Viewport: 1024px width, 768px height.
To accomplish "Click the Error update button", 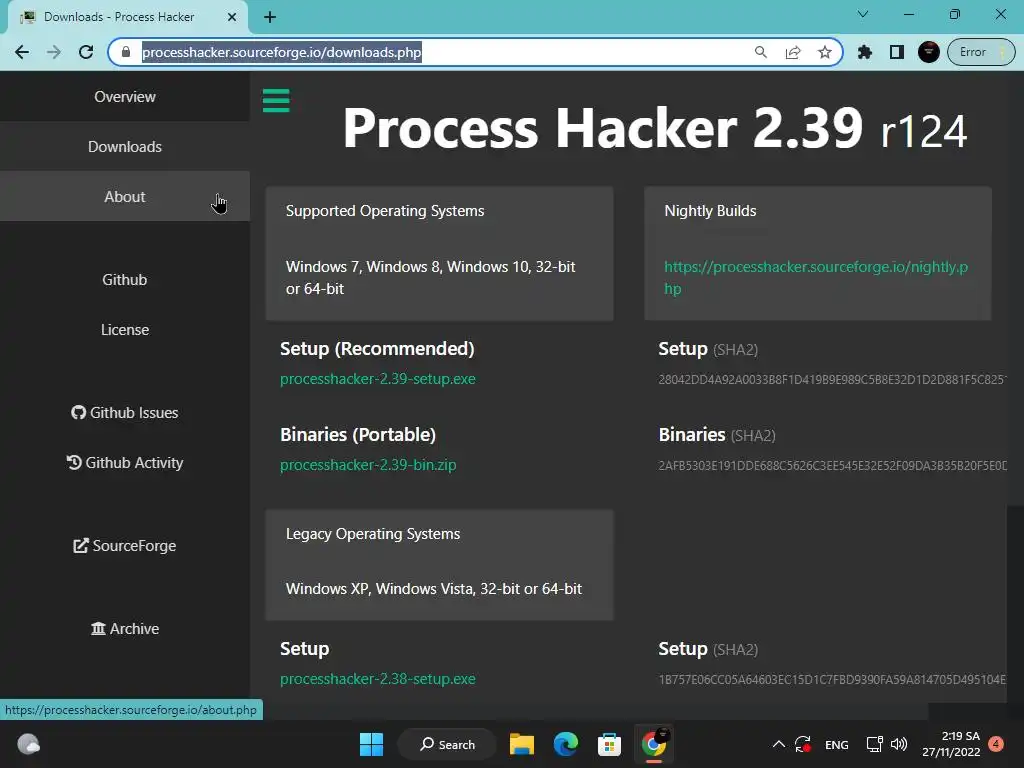I will (982, 52).
